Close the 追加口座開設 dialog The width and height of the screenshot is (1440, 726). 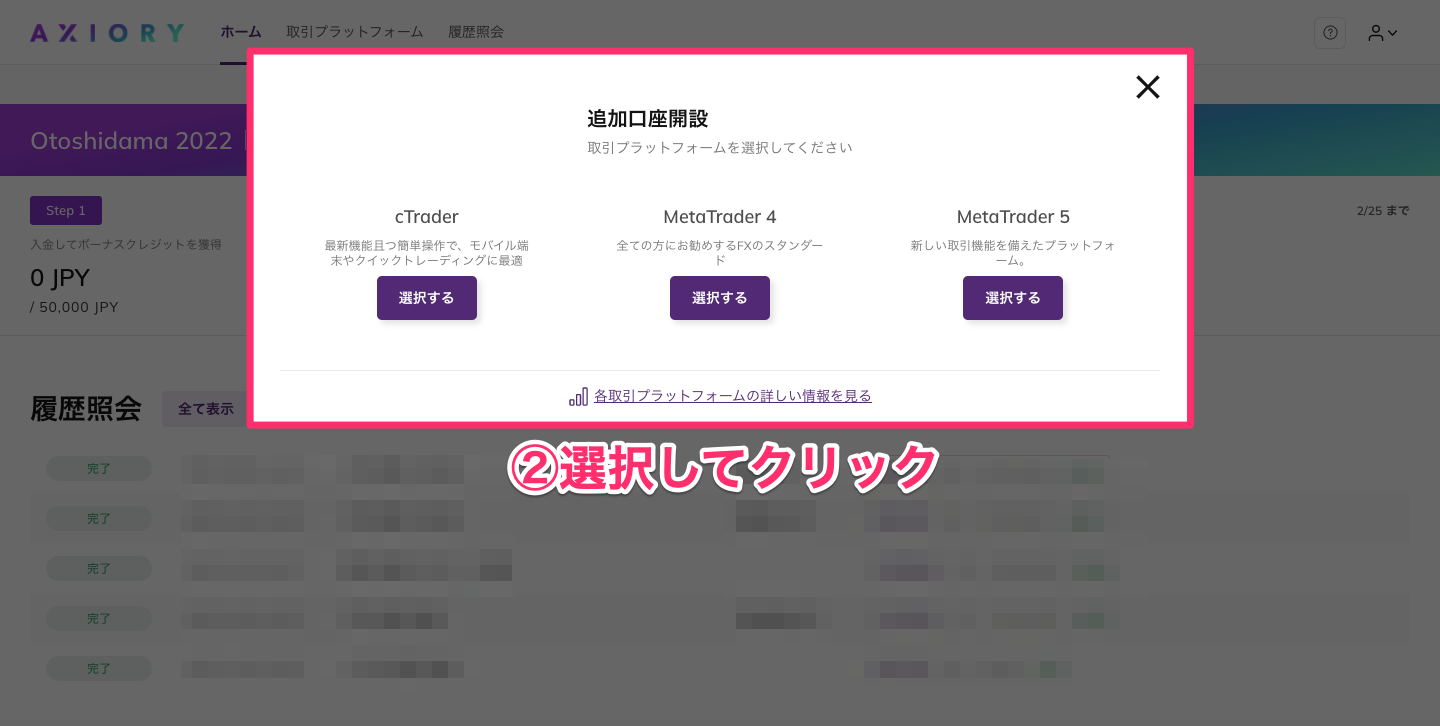point(1147,87)
